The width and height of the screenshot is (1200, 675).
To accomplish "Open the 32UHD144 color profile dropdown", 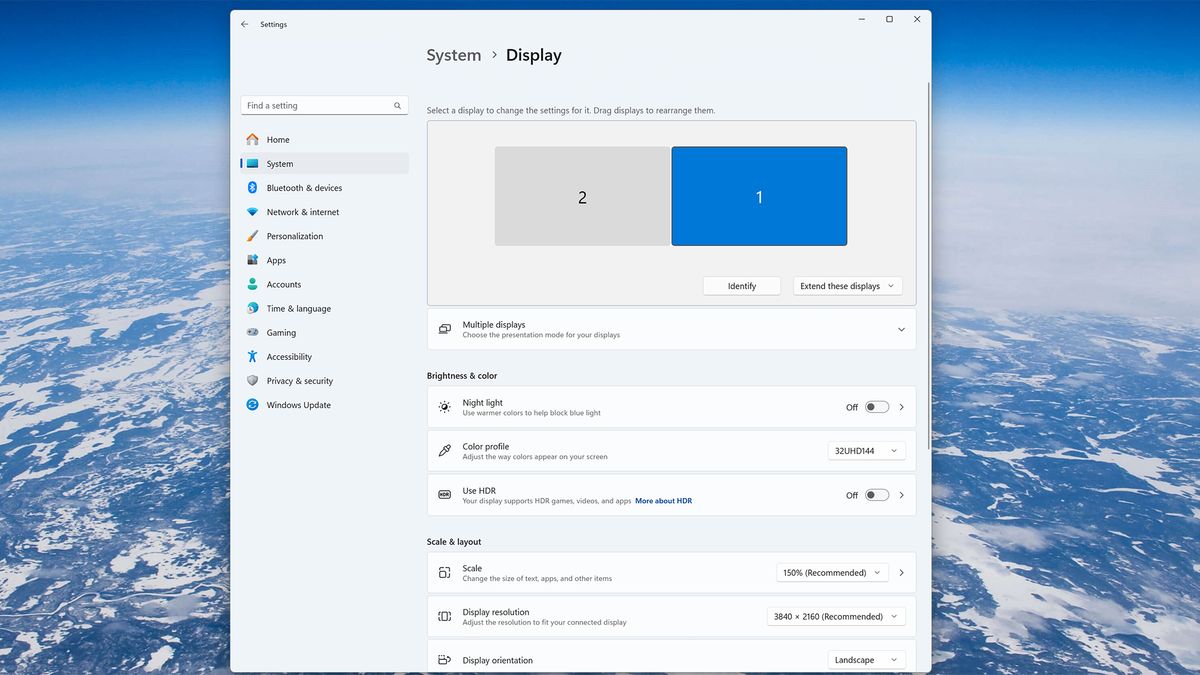I will [x=866, y=450].
